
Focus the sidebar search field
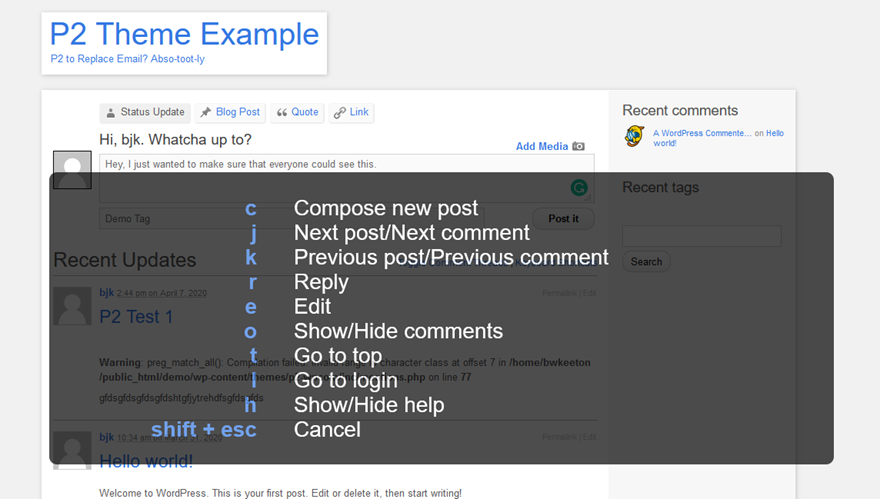(x=702, y=236)
